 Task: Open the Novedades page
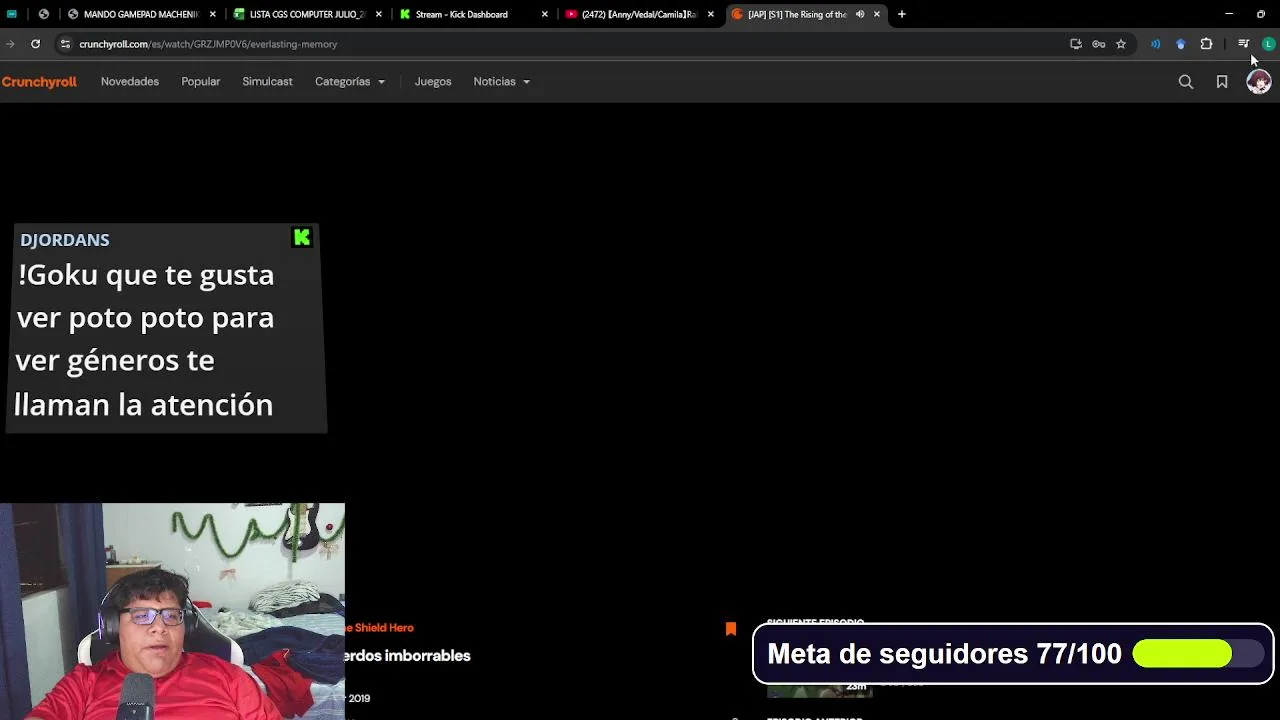coord(130,82)
